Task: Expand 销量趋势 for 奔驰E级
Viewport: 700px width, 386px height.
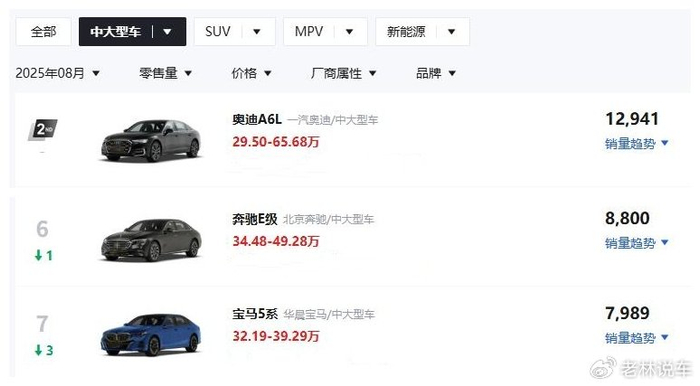Action: (637, 243)
